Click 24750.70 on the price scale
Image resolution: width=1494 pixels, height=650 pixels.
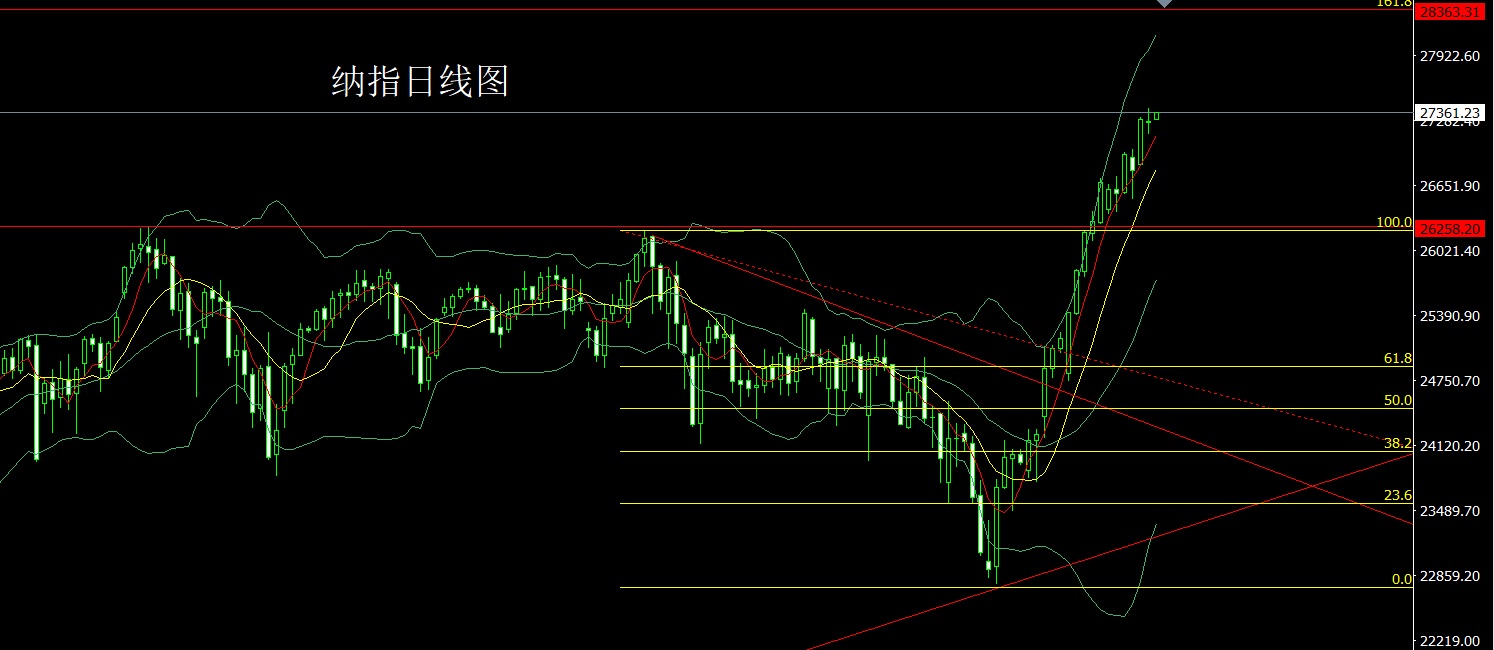point(1450,381)
